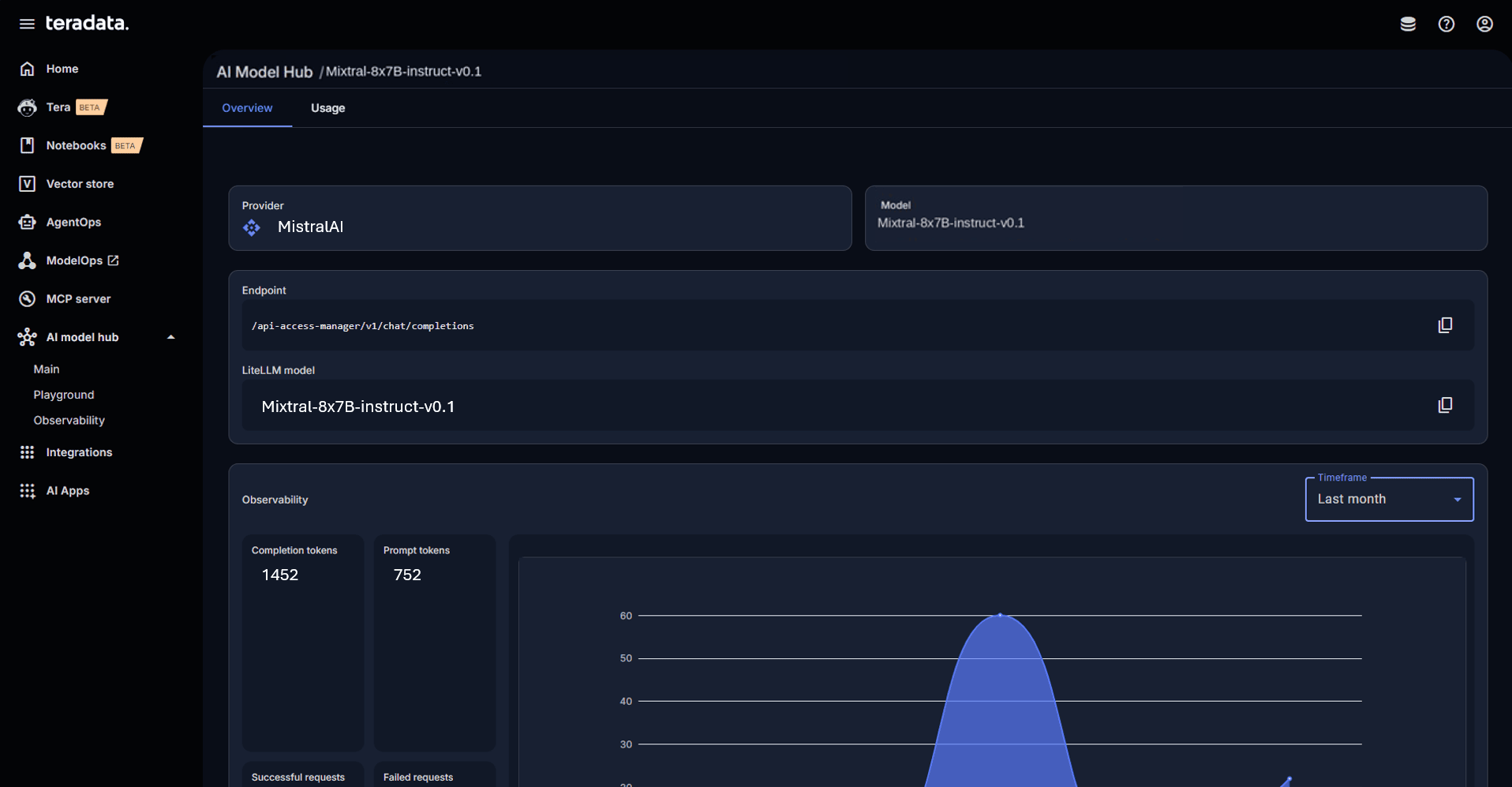Image resolution: width=1512 pixels, height=787 pixels.
Task: Open the database stack icon in header
Action: (1408, 24)
